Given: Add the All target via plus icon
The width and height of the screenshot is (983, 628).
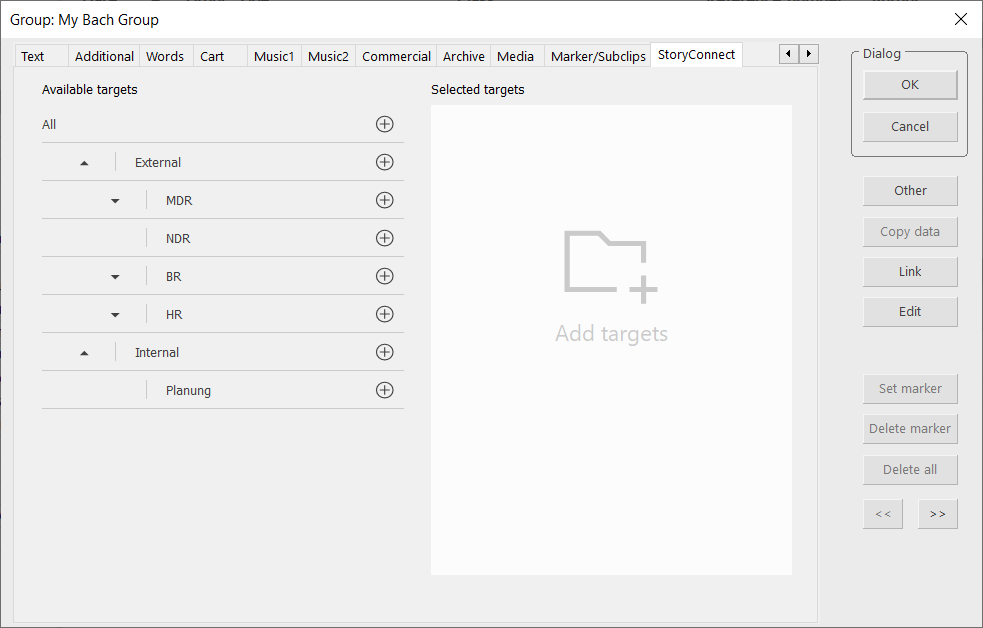Looking at the screenshot, I should [384, 124].
